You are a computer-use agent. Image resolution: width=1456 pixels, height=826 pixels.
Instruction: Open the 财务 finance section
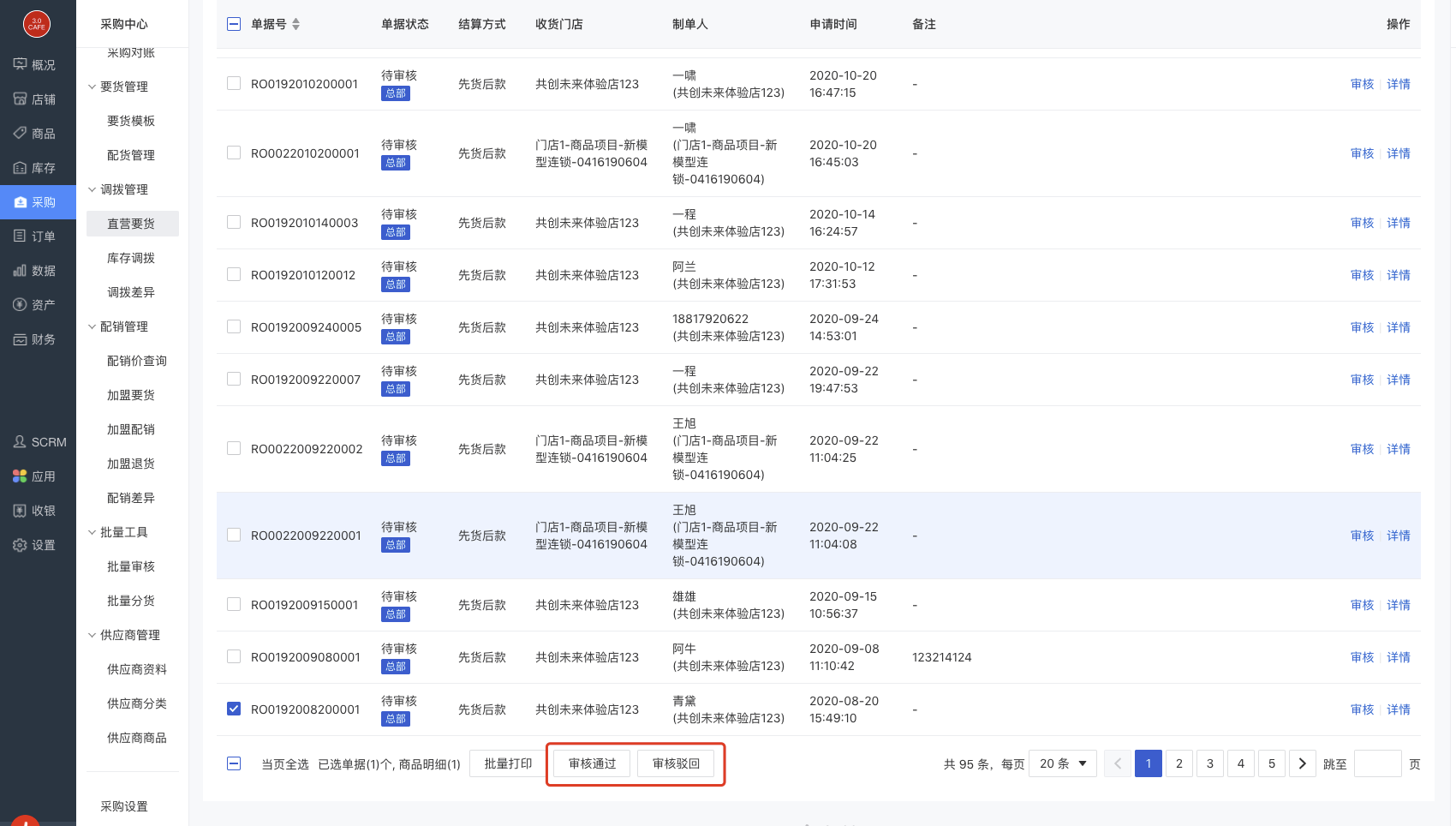pyautogui.click(x=35, y=339)
